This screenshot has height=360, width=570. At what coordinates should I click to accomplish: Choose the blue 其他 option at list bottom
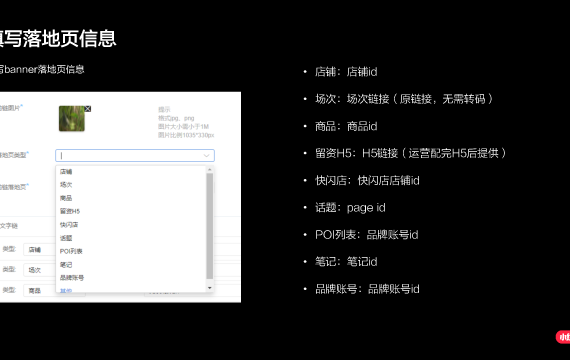[66, 291]
